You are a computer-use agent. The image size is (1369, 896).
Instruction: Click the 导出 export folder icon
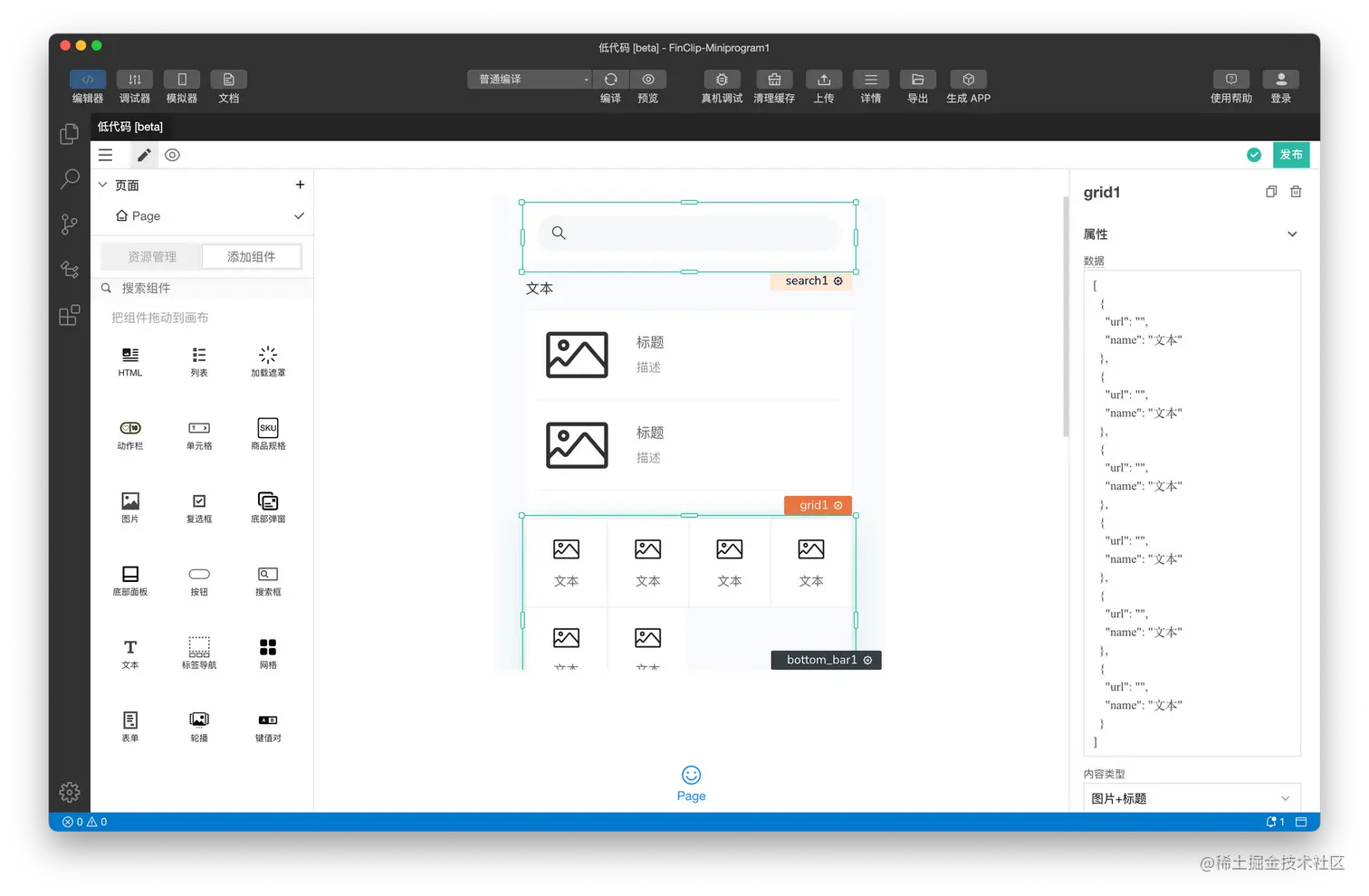(x=918, y=80)
